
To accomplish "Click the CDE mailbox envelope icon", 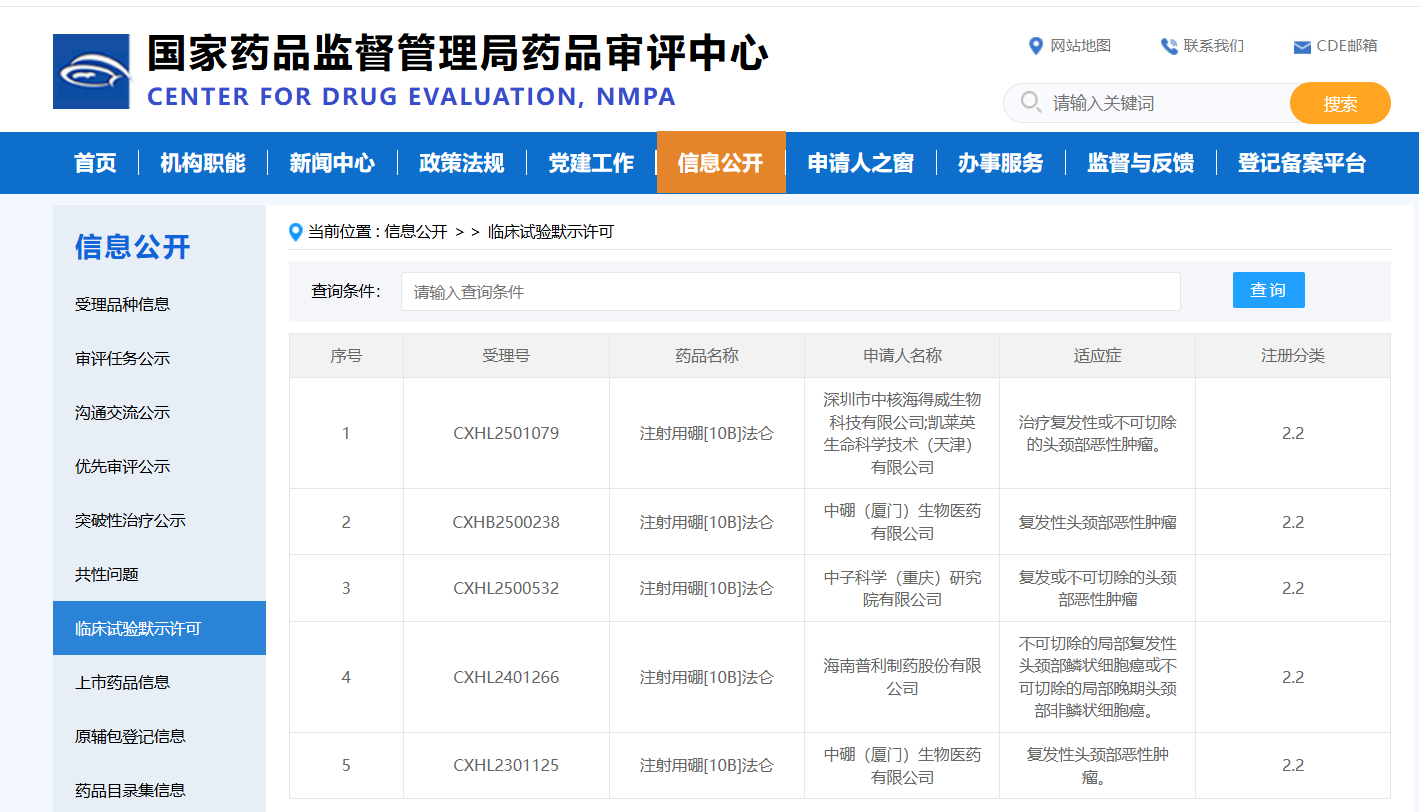I will coord(1301,47).
